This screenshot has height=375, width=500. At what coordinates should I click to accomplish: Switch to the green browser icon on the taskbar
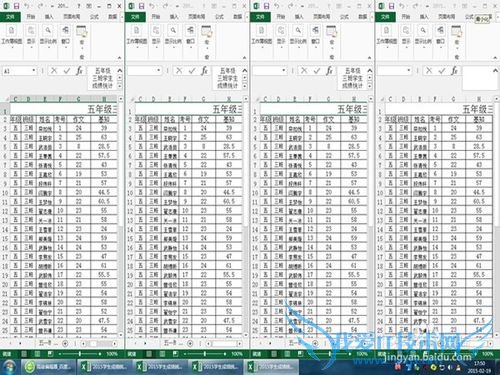[x=48, y=367]
